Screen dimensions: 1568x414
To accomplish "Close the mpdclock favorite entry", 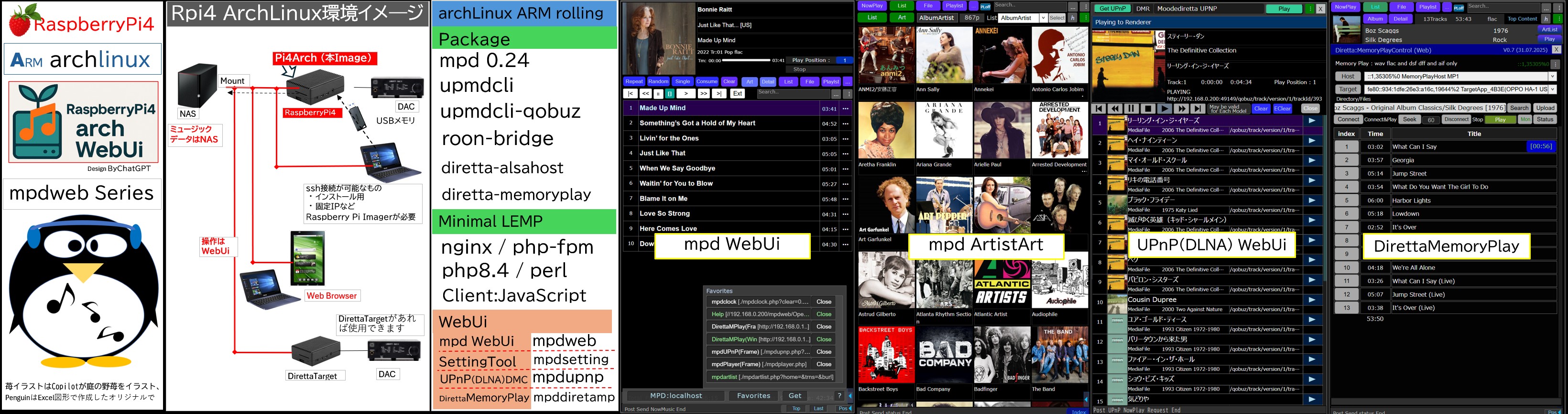I will pos(824,302).
